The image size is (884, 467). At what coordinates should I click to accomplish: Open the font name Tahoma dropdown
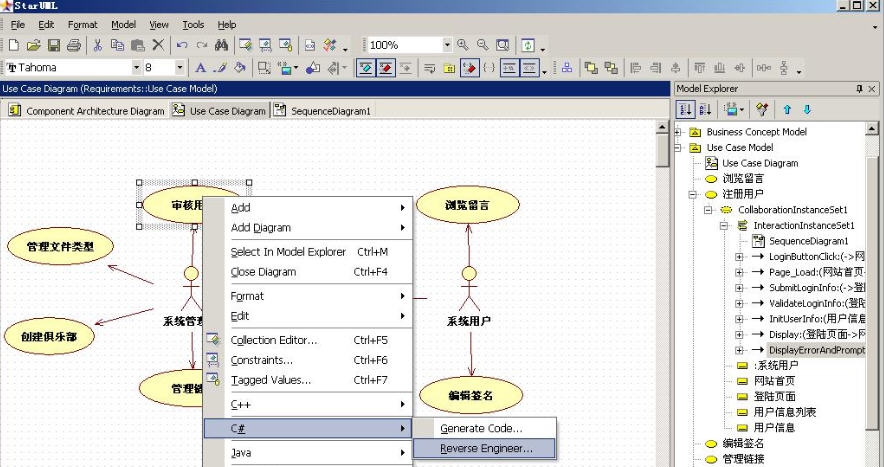click(x=138, y=68)
